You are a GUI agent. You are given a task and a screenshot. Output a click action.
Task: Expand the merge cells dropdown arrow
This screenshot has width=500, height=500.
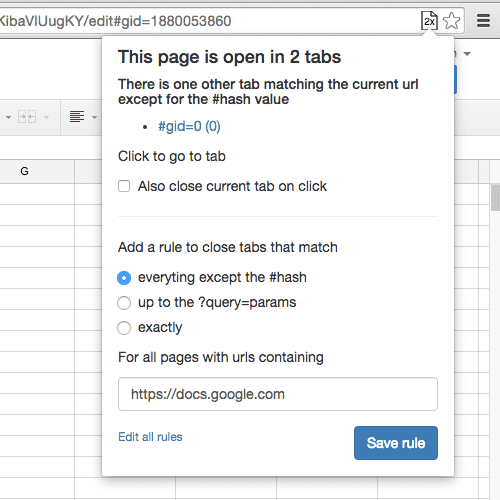pos(46,117)
